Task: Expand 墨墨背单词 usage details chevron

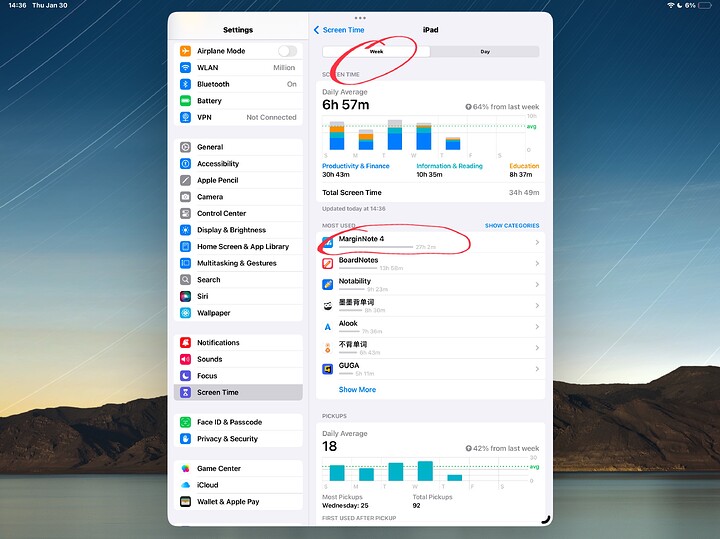Action: [x=537, y=306]
